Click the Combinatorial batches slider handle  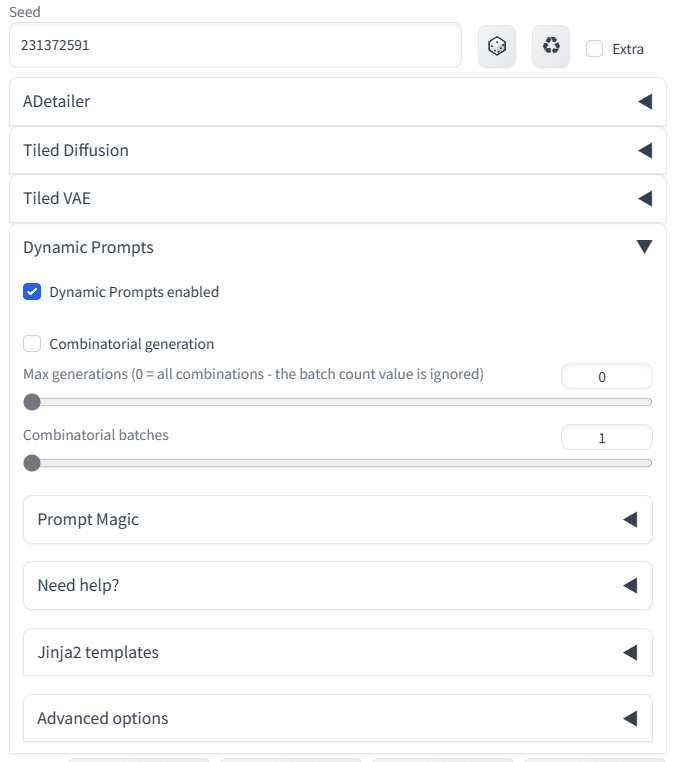coord(32,463)
